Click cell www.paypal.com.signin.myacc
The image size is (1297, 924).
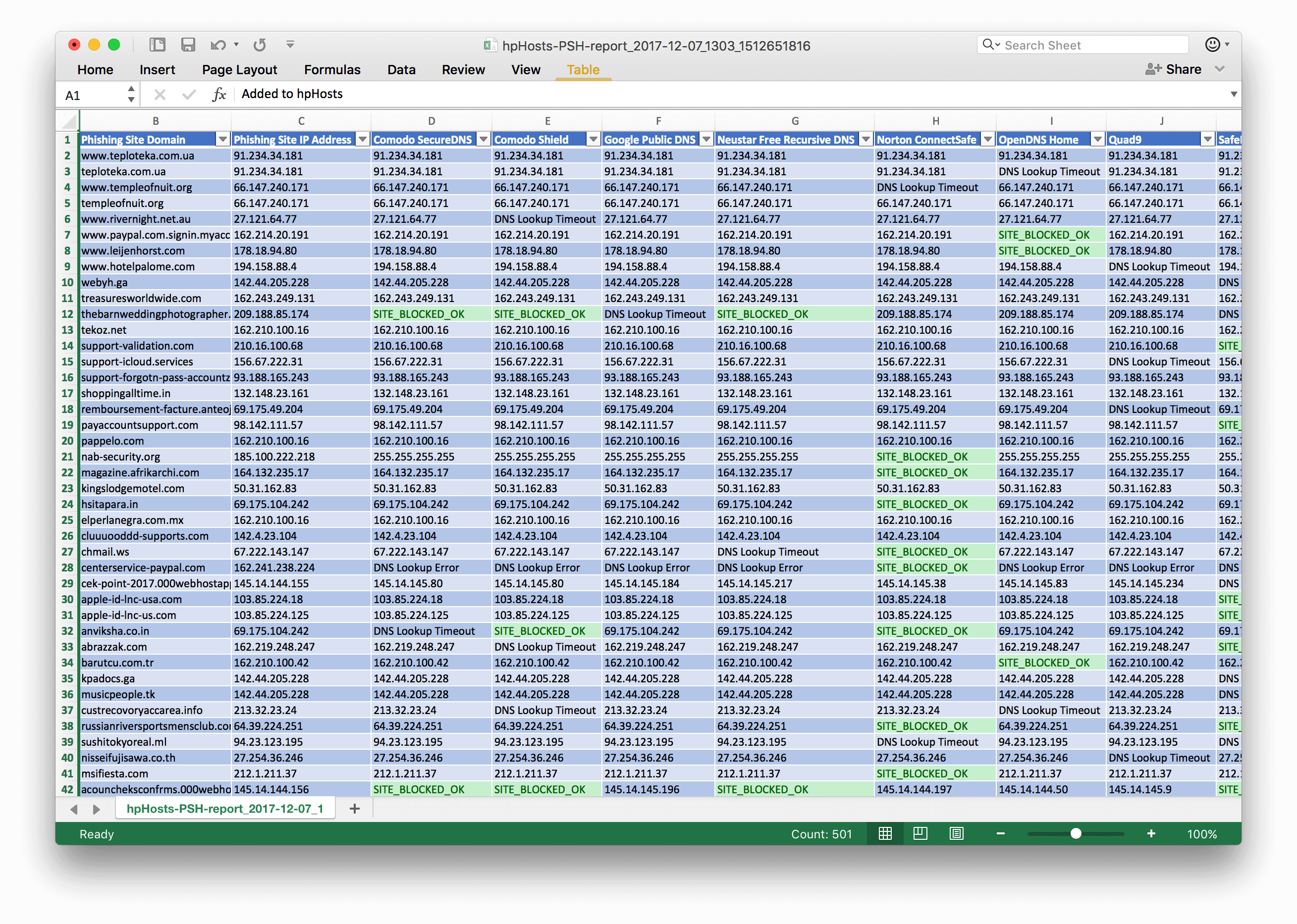[x=155, y=235]
